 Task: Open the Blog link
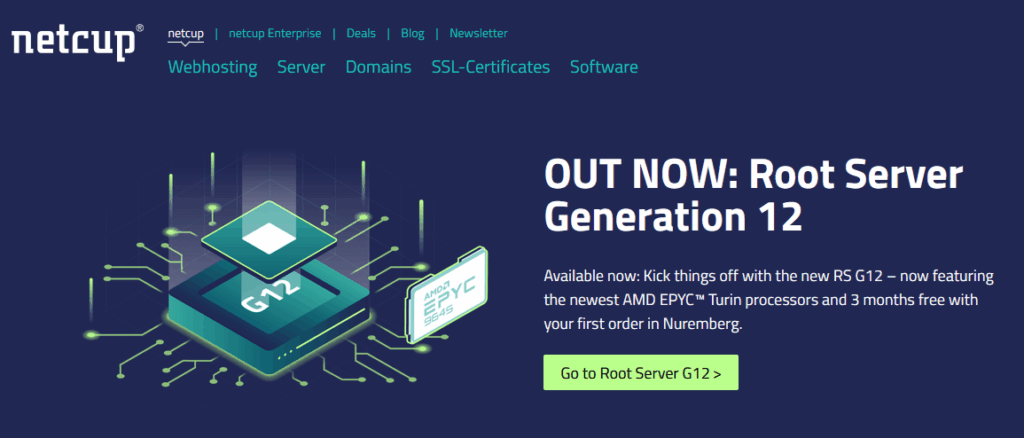[413, 33]
